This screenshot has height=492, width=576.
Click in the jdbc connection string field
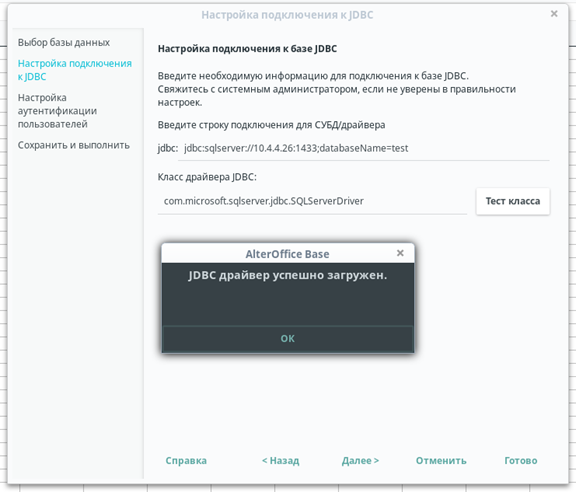[364, 148]
